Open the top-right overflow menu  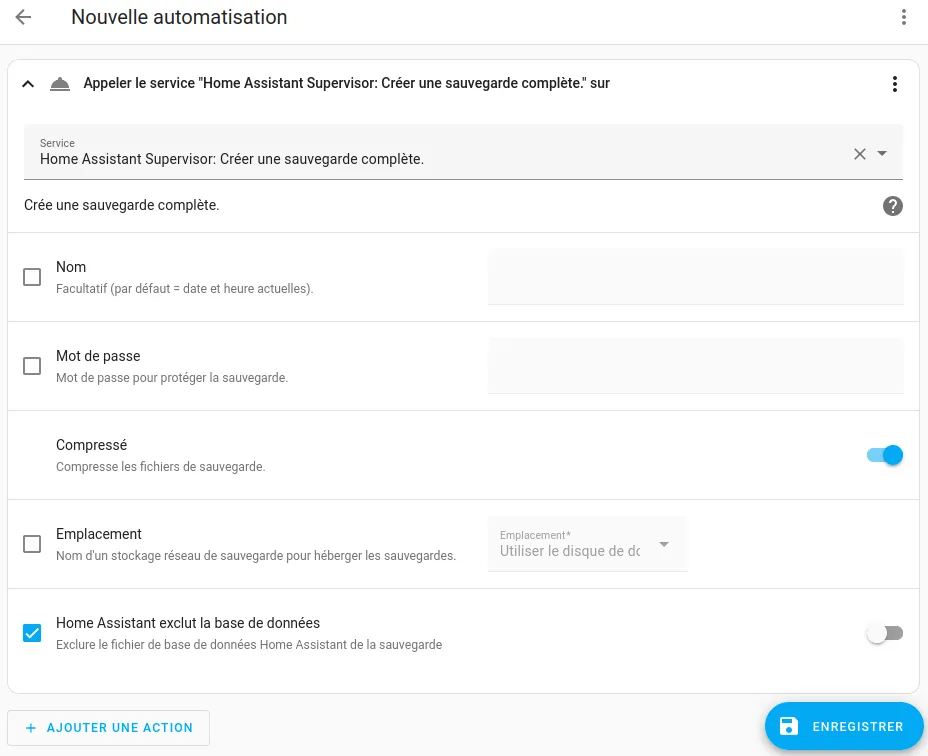[905, 17]
